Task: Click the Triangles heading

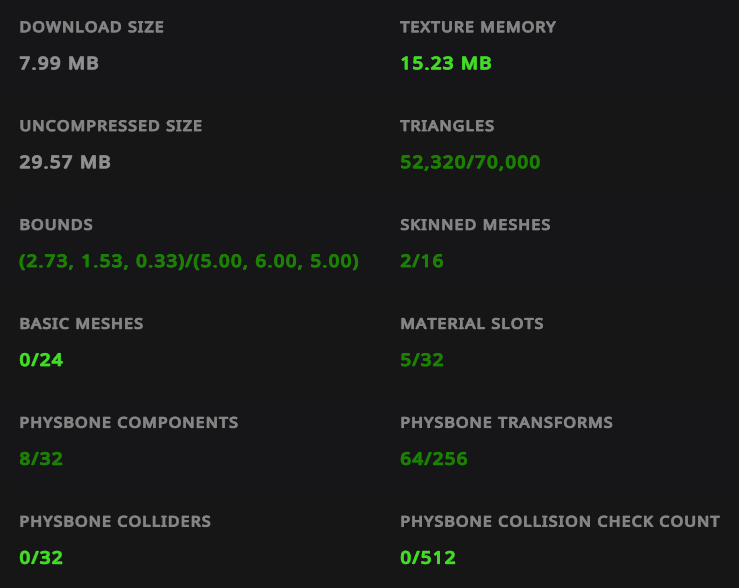Action: pos(447,126)
